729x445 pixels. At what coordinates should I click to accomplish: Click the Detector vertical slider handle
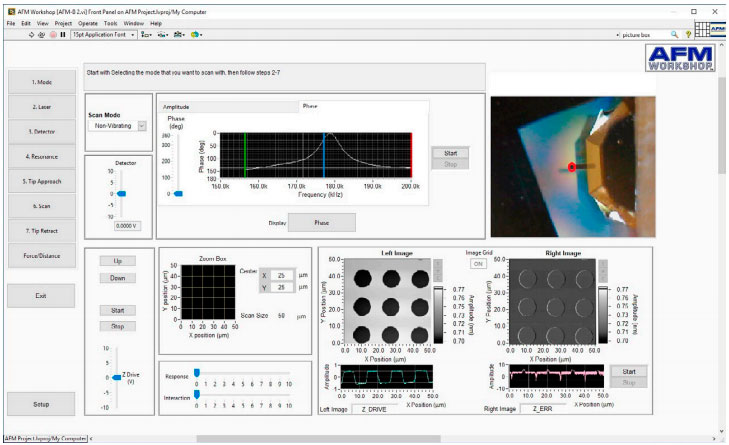tap(122, 193)
